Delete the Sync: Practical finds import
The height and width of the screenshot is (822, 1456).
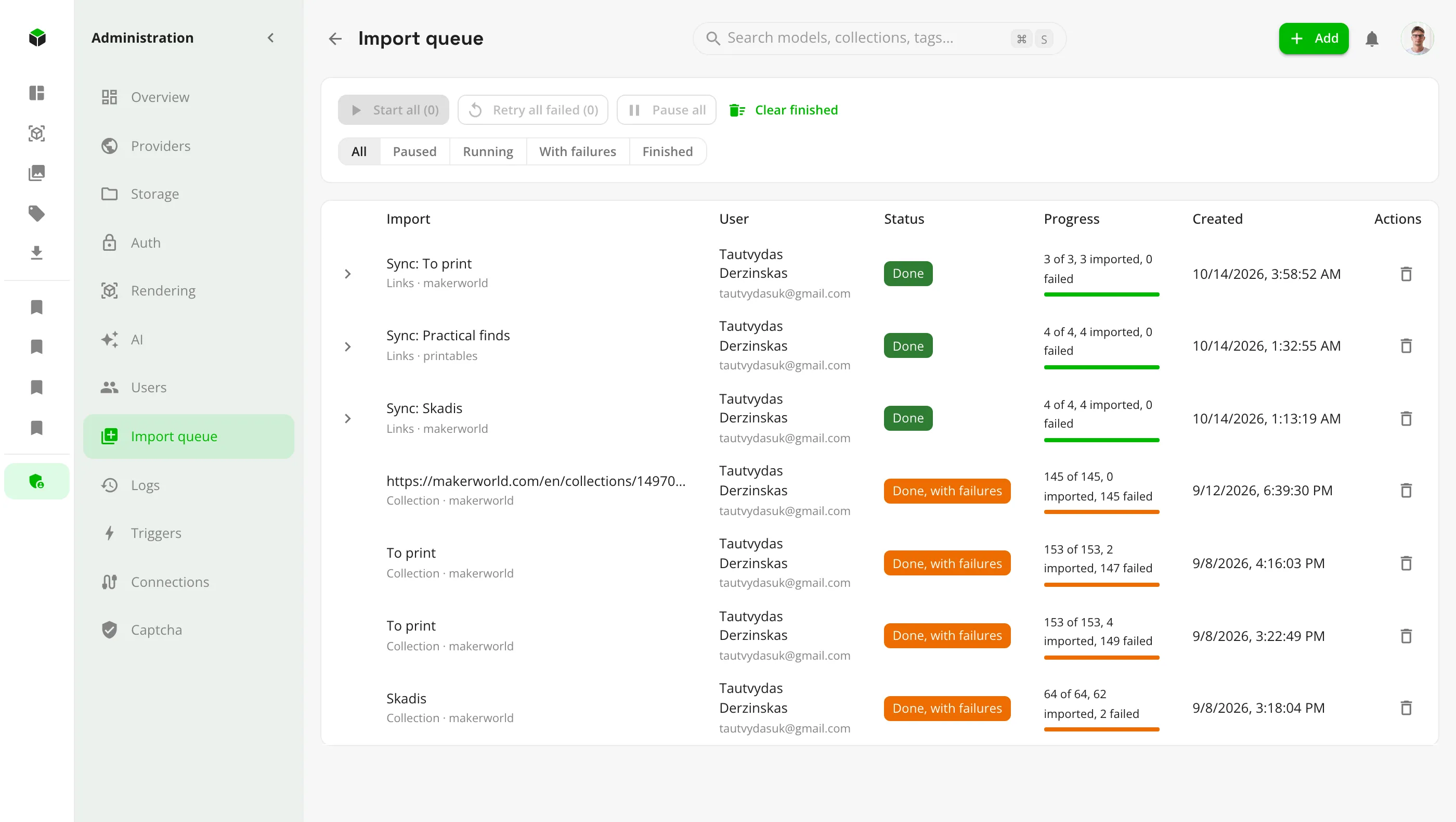tap(1406, 345)
